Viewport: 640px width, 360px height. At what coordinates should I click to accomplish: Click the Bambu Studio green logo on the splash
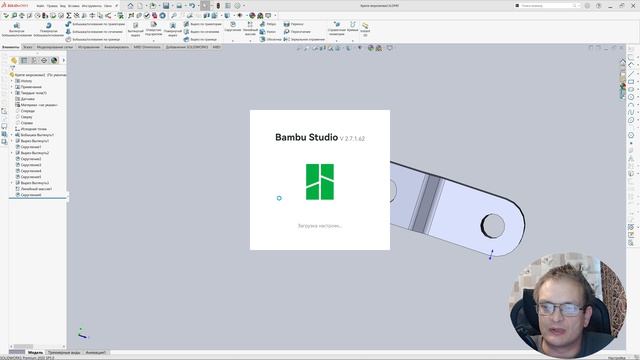pyautogui.click(x=320, y=182)
